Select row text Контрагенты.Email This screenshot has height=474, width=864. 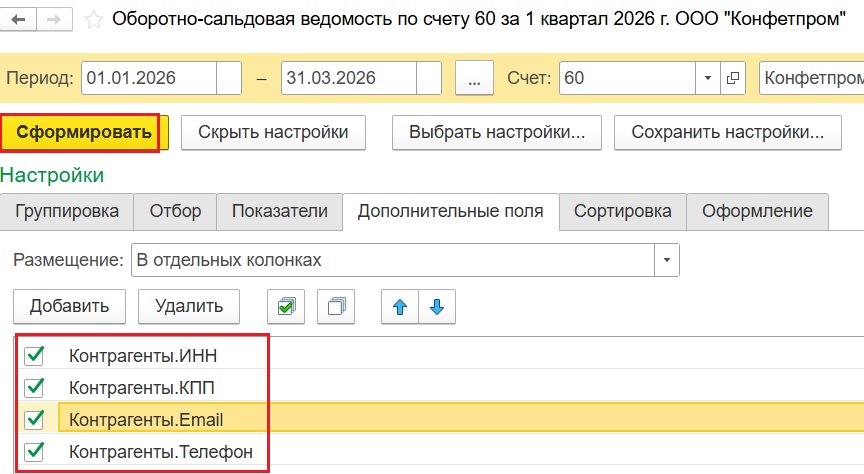pyautogui.click(x=146, y=420)
